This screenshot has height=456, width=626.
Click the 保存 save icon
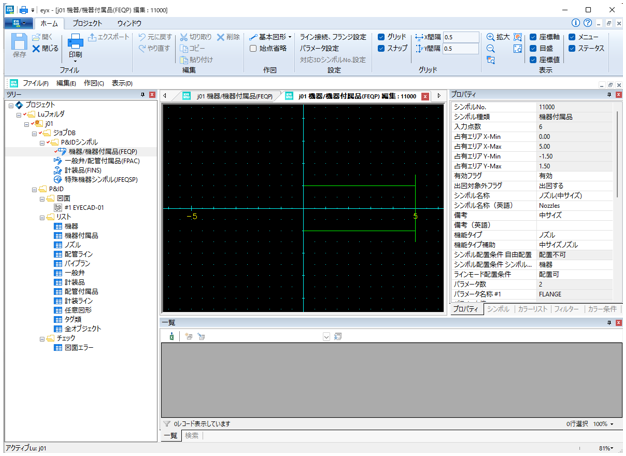pyautogui.click(x=19, y=42)
